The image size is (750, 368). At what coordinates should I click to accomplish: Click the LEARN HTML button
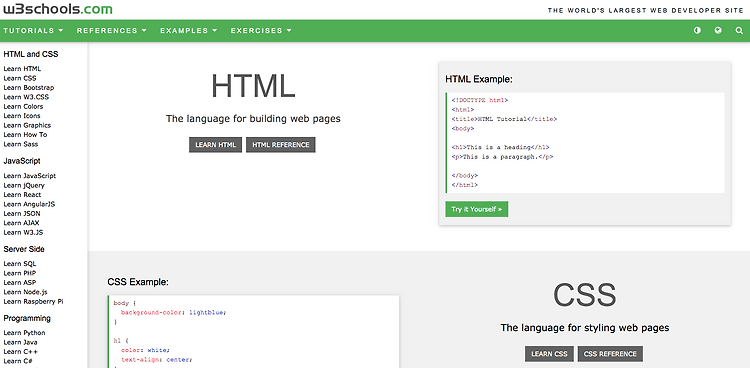click(215, 145)
